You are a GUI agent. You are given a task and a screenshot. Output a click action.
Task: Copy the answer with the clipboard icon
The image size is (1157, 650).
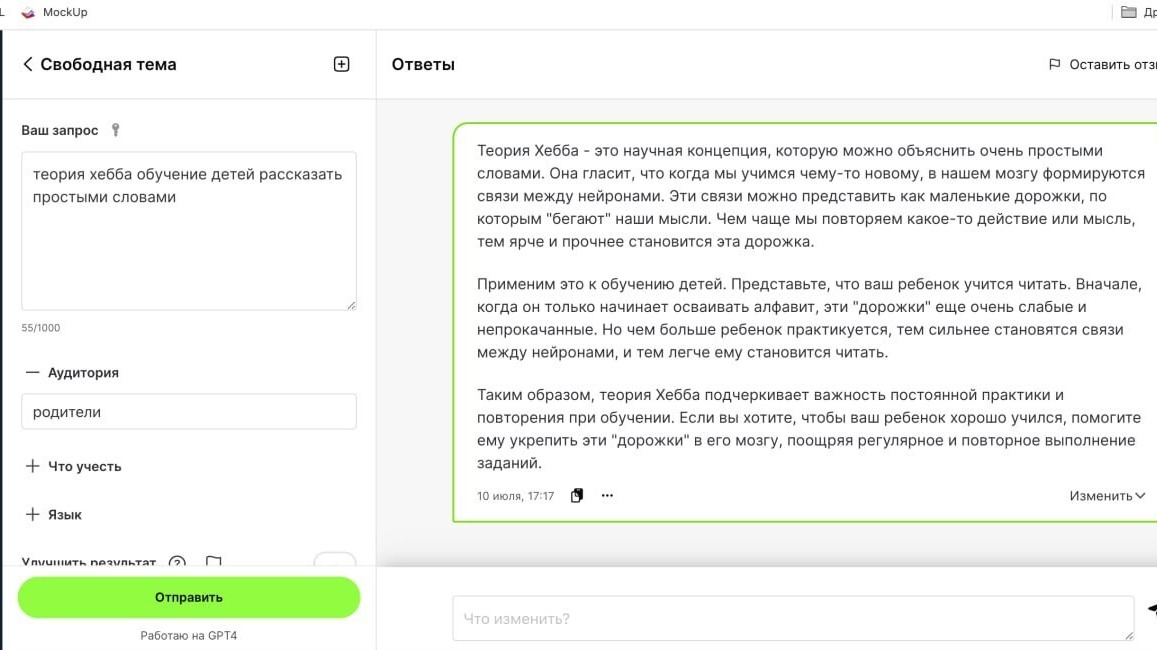point(576,496)
